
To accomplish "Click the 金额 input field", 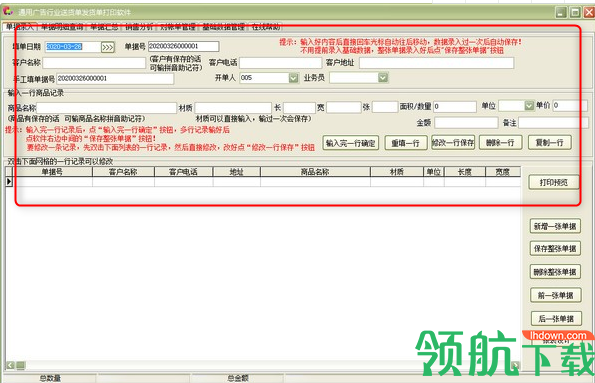I will pos(466,123).
